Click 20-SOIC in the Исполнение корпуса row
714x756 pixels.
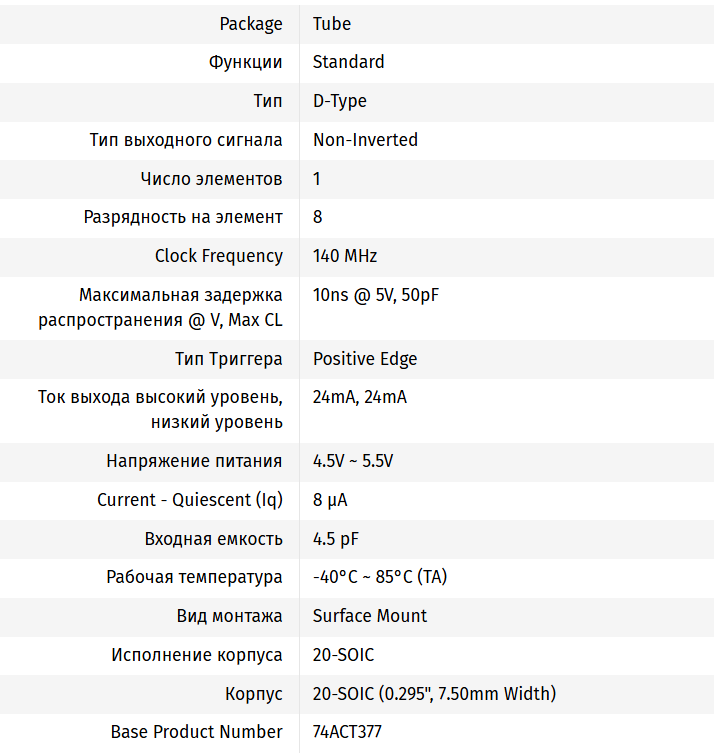343,655
